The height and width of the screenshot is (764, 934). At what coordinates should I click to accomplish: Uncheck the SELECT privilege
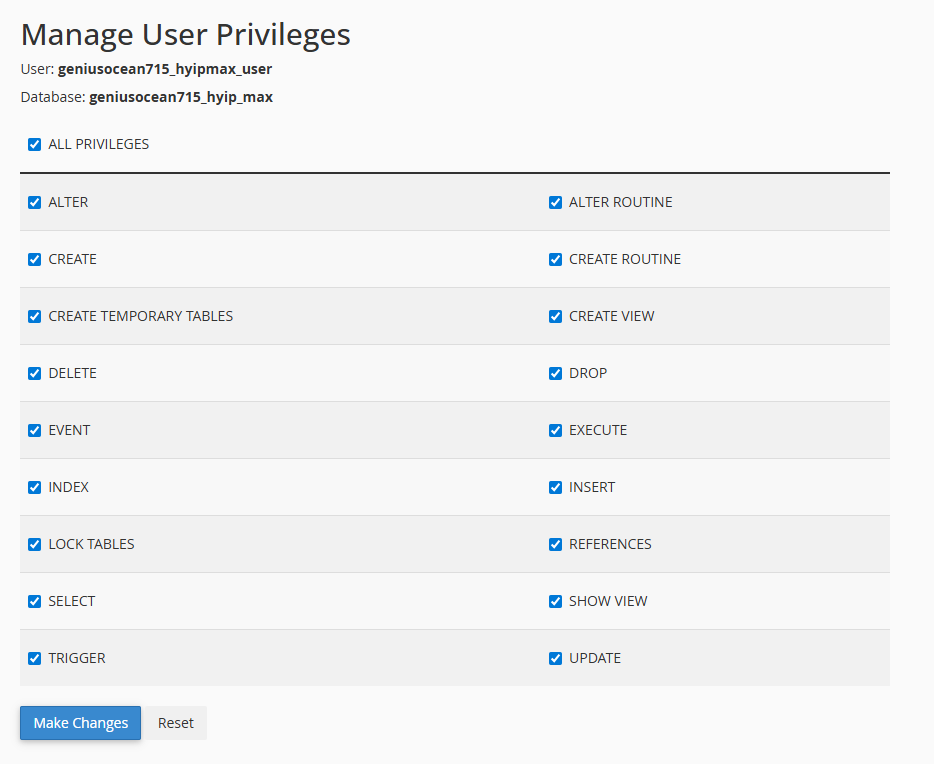[x=35, y=601]
